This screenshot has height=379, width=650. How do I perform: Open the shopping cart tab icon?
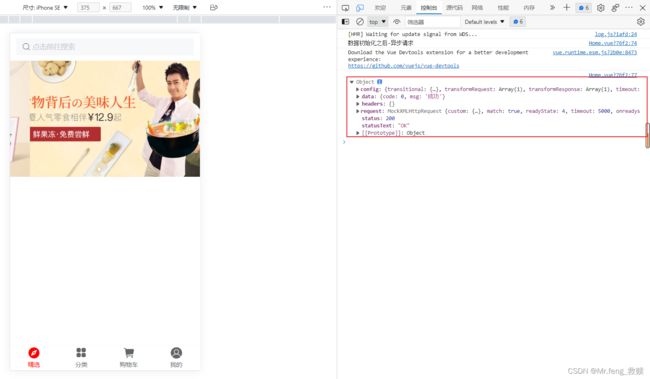tap(129, 353)
